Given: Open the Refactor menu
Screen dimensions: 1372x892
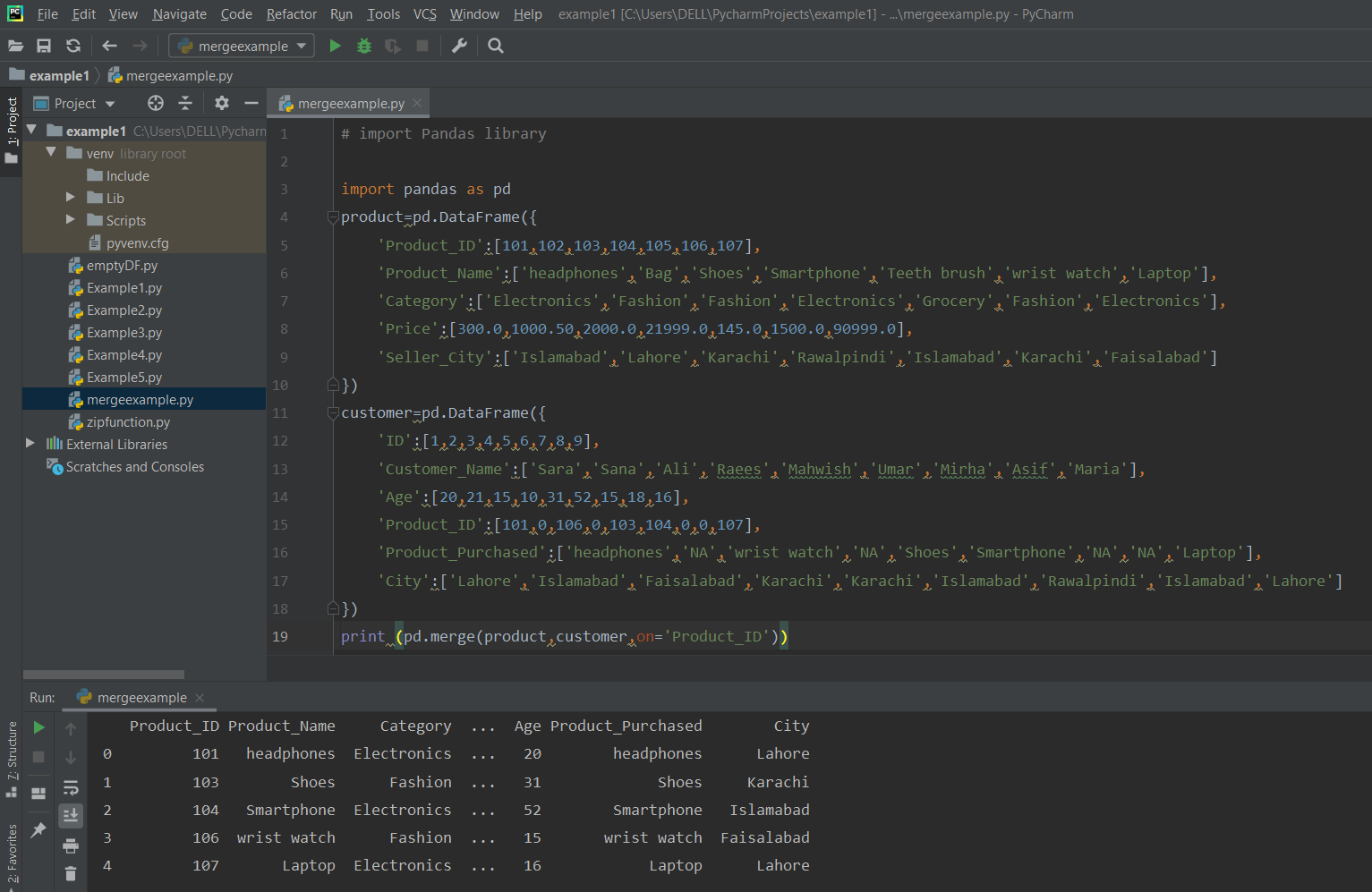Looking at the screenshot, I should point(291,14).
